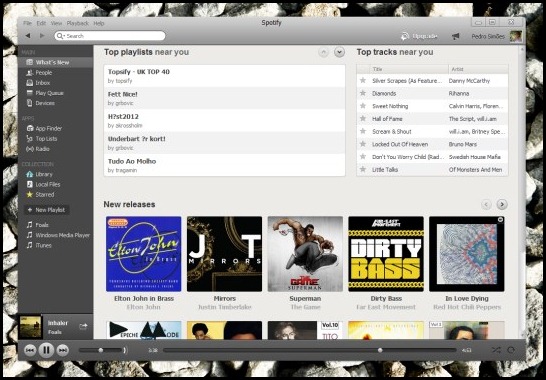Go forward with the right navigation arrow

tap(42, 36)
